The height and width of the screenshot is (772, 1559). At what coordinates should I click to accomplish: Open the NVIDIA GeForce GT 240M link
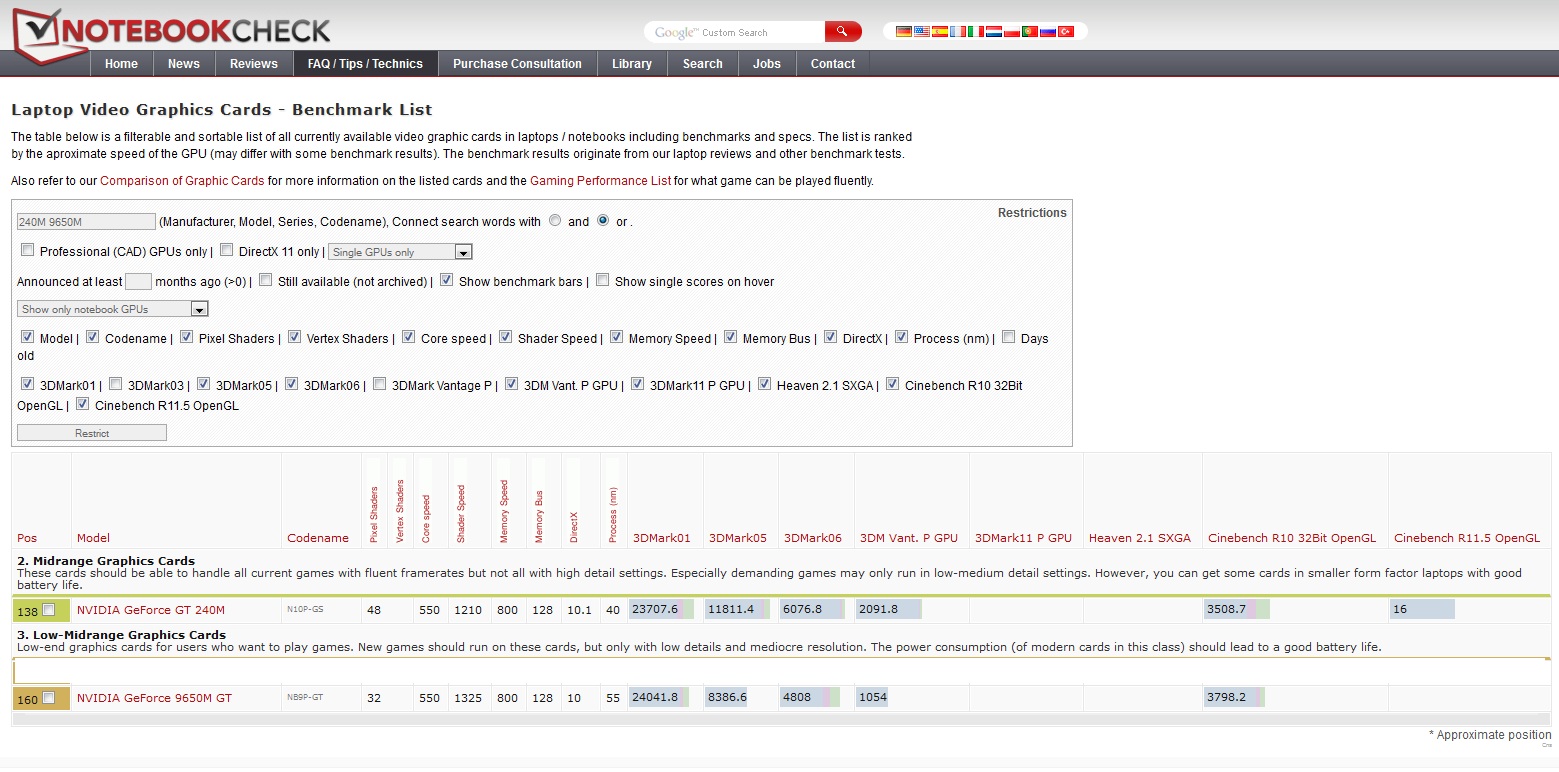click(x=151, y=610)
